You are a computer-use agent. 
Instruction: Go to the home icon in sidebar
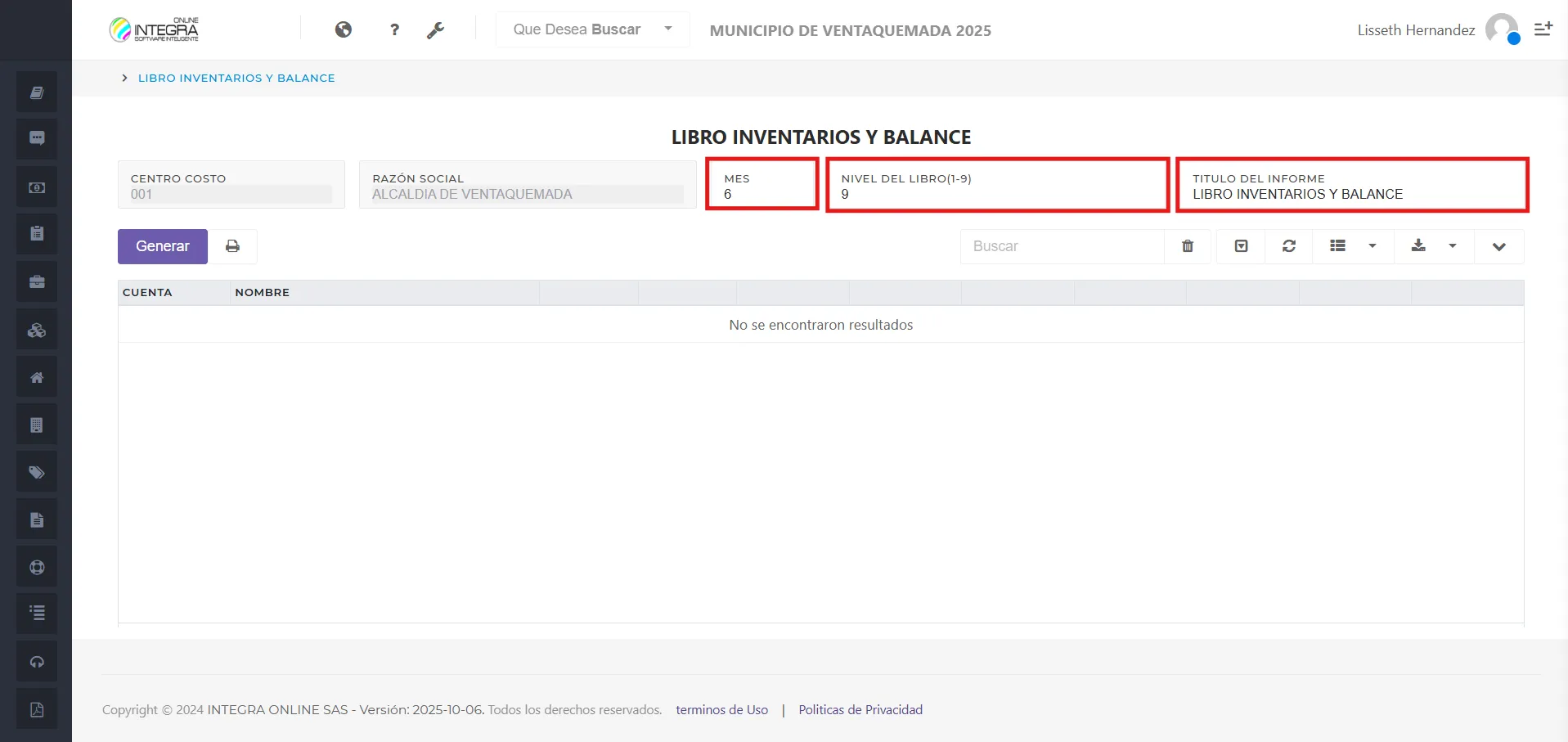coord(36,376)
